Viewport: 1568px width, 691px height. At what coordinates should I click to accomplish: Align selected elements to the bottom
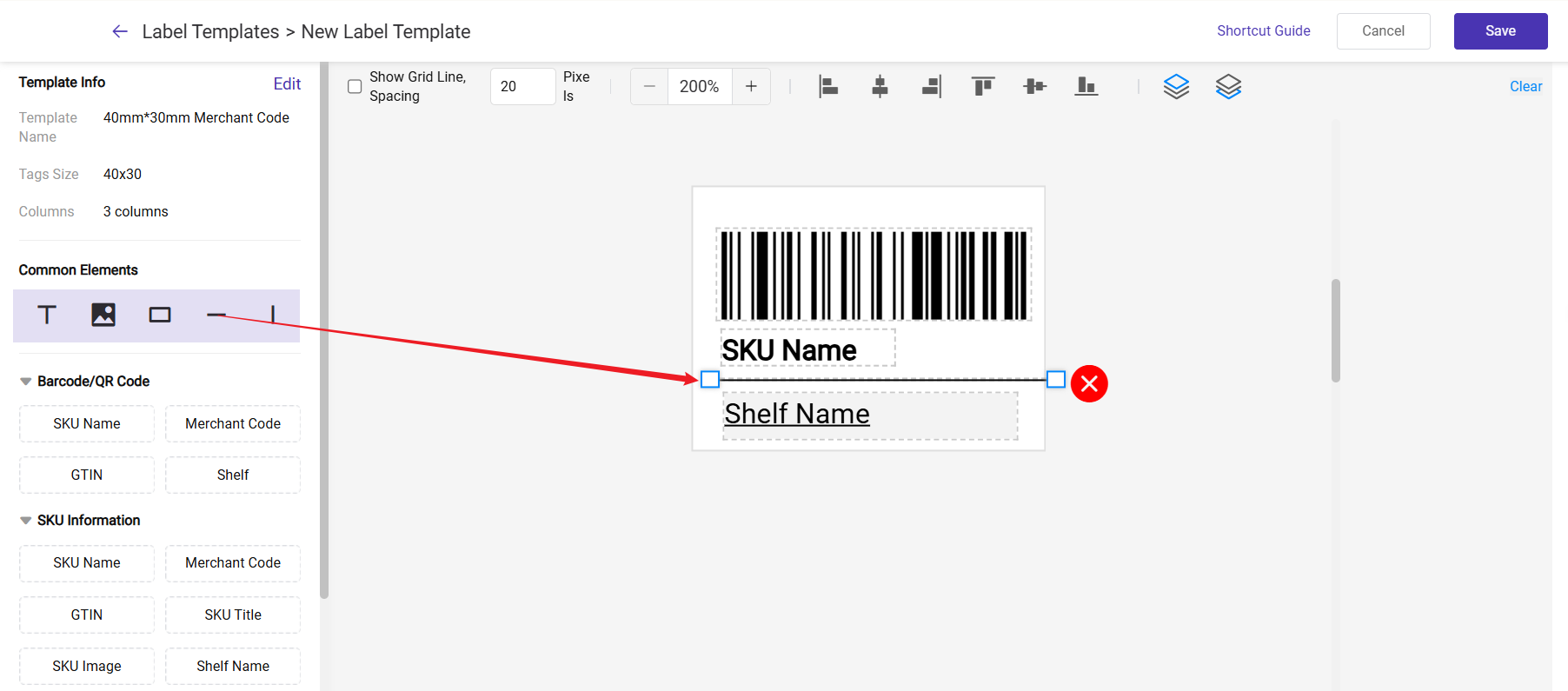(1086, 86)
